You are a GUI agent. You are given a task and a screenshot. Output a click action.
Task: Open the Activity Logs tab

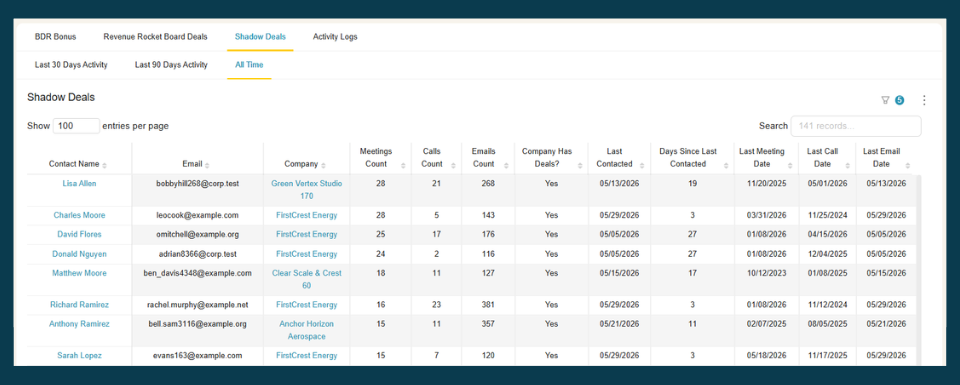point(335,37)
